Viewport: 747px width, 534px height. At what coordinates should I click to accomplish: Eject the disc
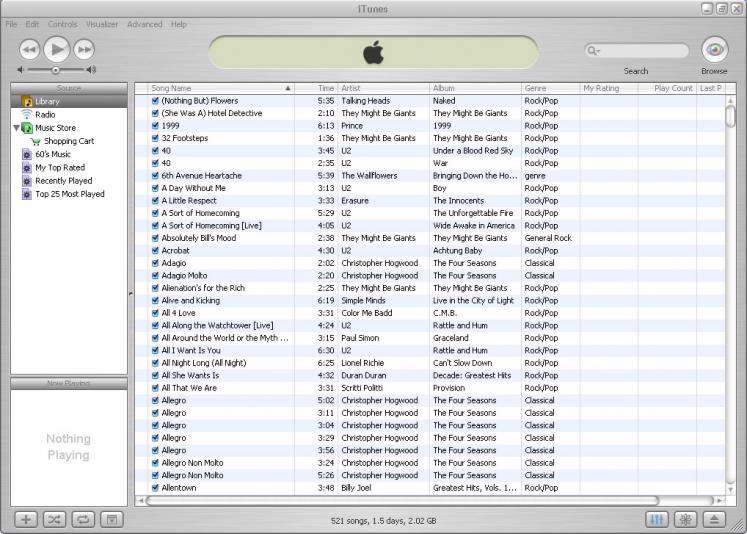click(x=713, y=519)
